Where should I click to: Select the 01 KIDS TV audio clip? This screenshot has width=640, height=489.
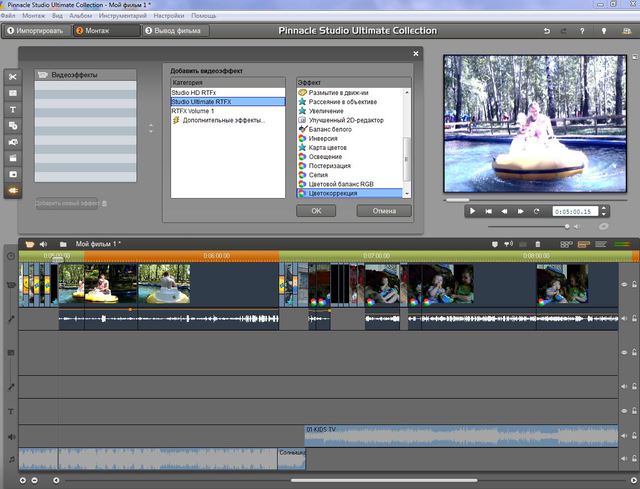461,436
